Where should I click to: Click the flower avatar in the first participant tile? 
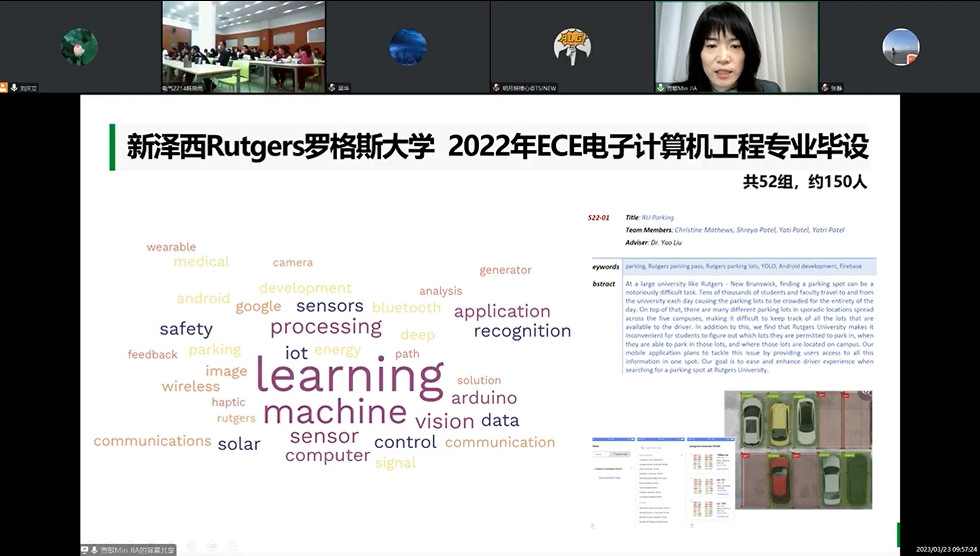[79, 46]
